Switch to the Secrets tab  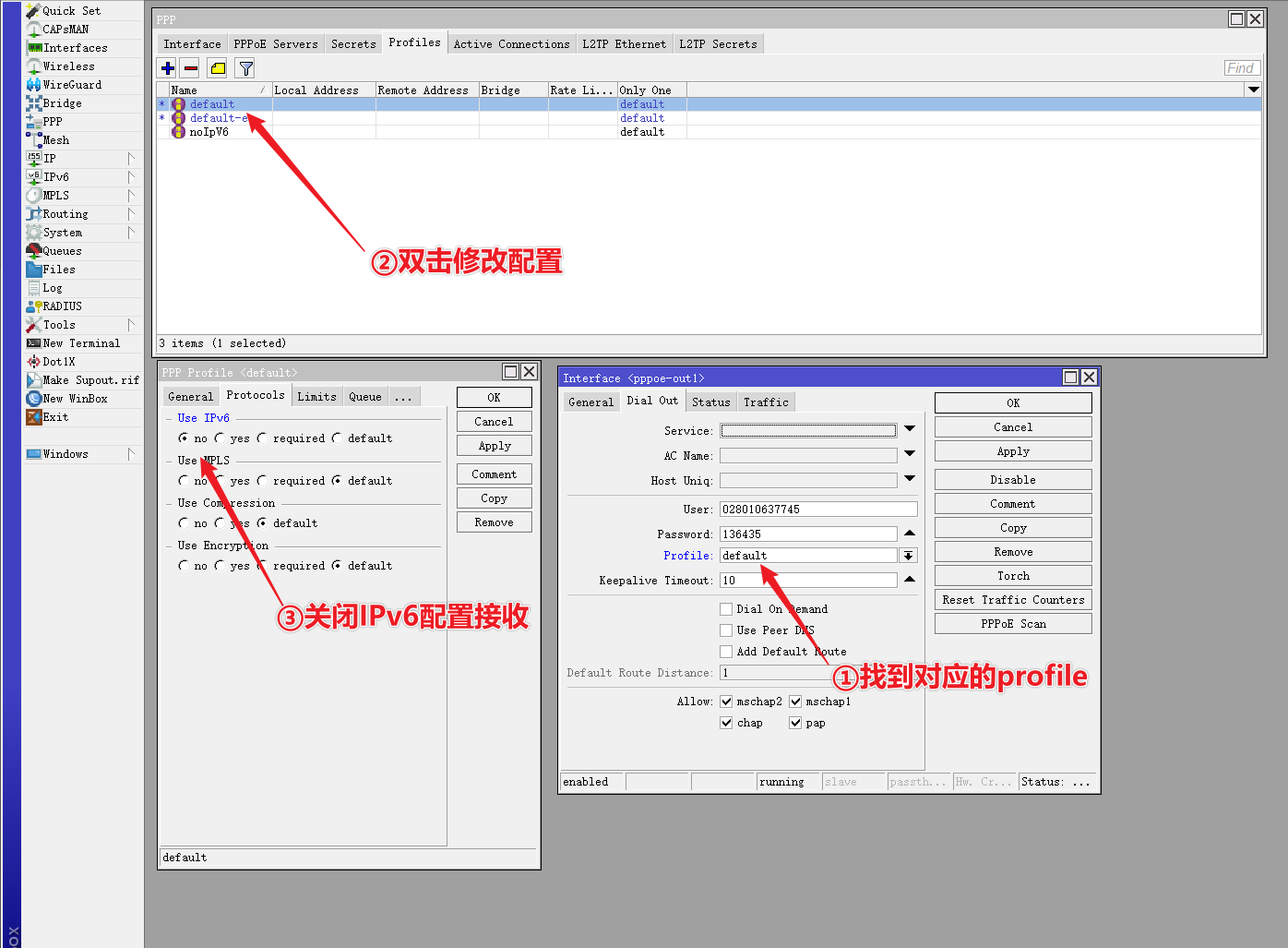(353, 44)
